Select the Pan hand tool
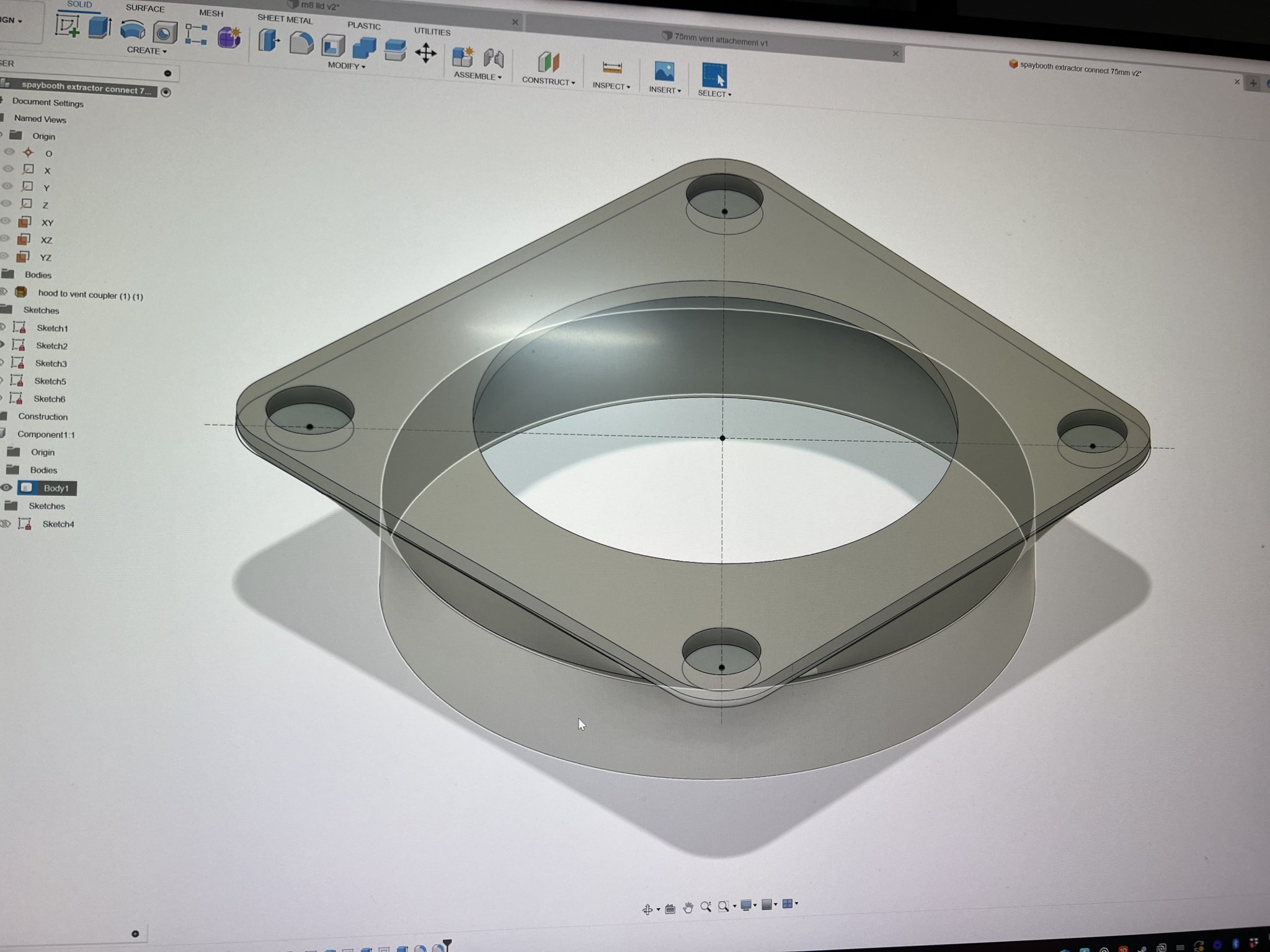Screen dimensions: 1270x952 688,908
